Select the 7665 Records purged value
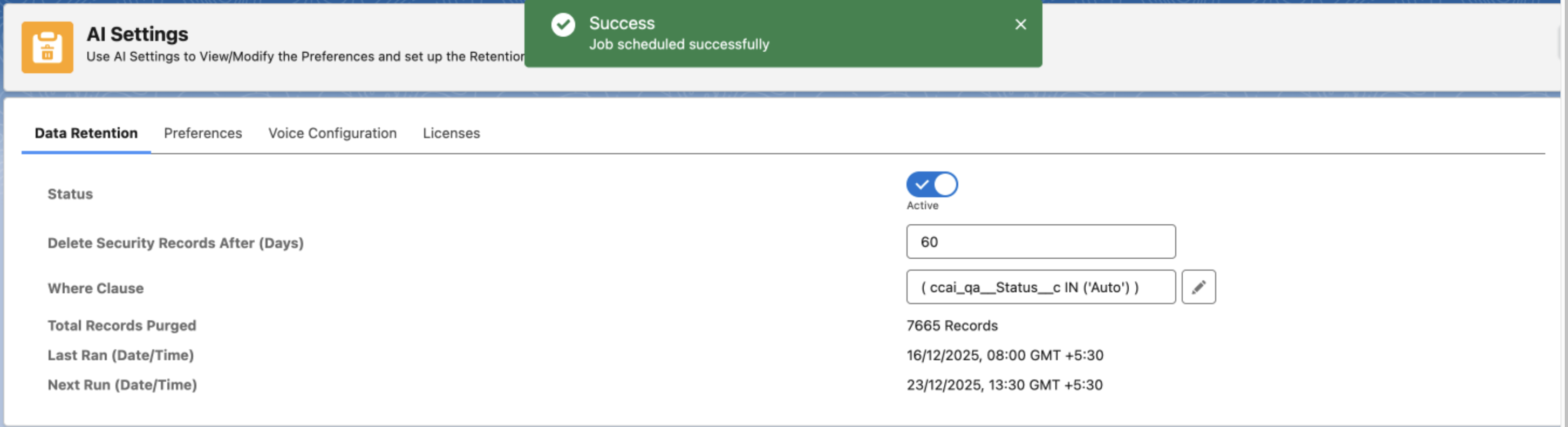The image size is (1568, 427). tap(951, 326)
